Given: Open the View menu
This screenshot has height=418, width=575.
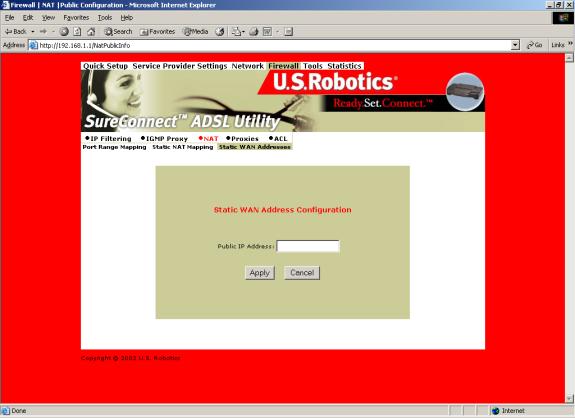Looking at the screenshot, I should [x=48, y=18].
